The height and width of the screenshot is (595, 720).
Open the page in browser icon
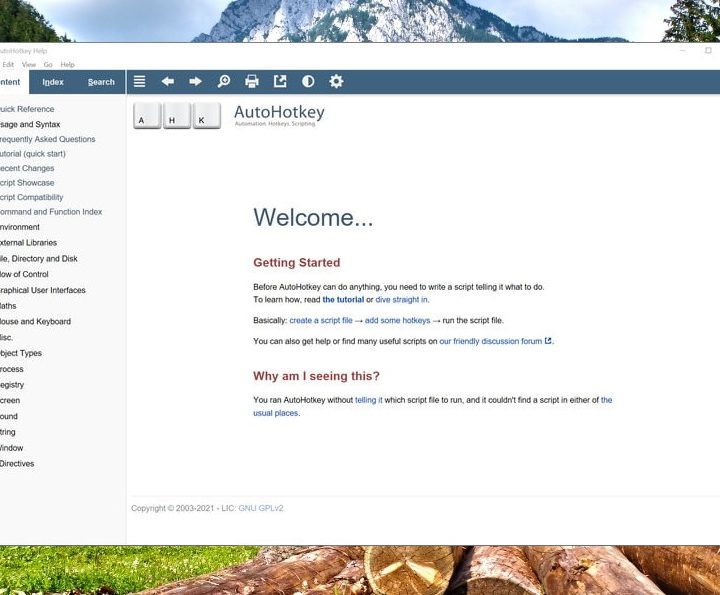pos(280,82)
